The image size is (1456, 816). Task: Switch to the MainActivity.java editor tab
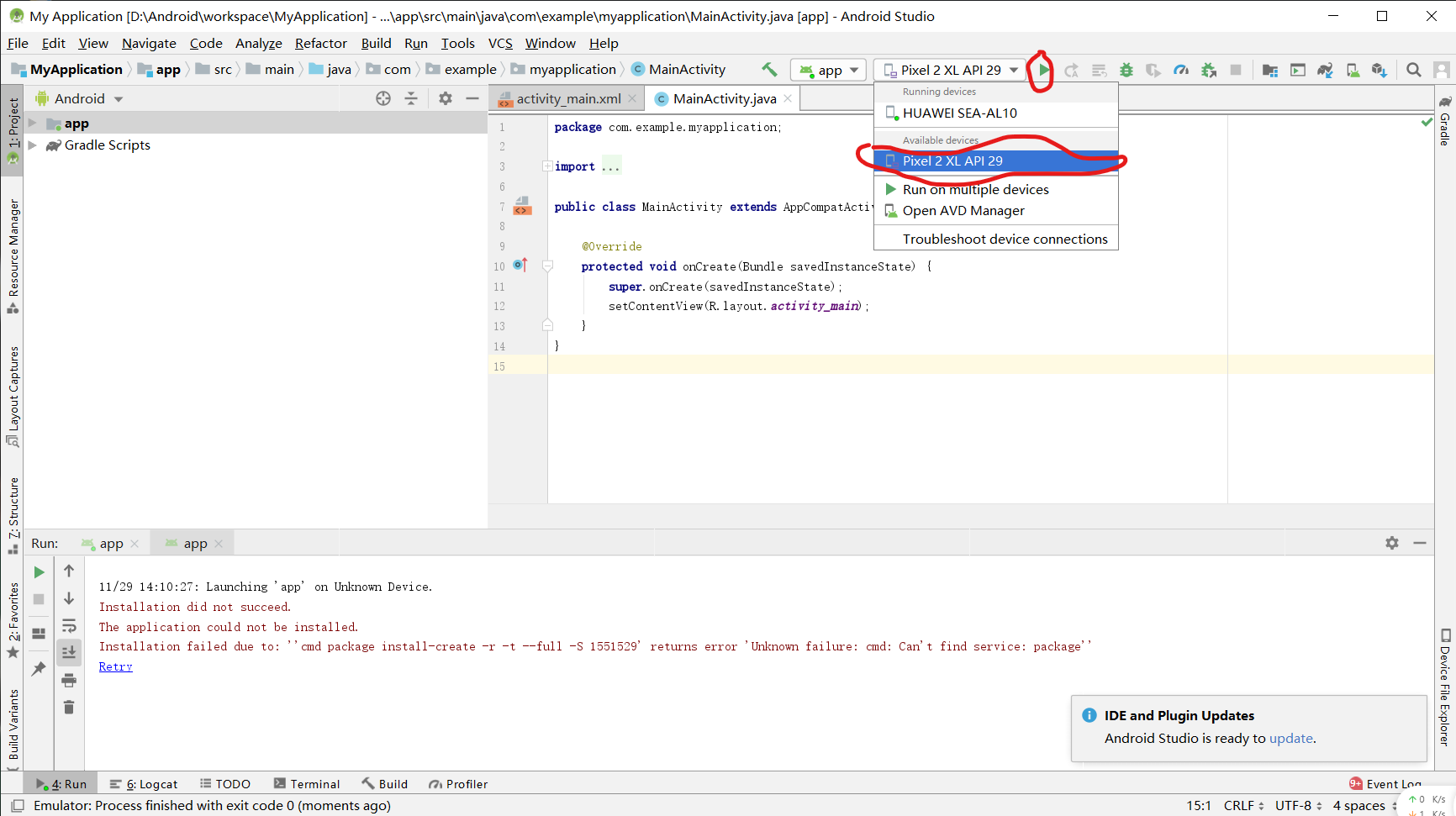point(725,98)
